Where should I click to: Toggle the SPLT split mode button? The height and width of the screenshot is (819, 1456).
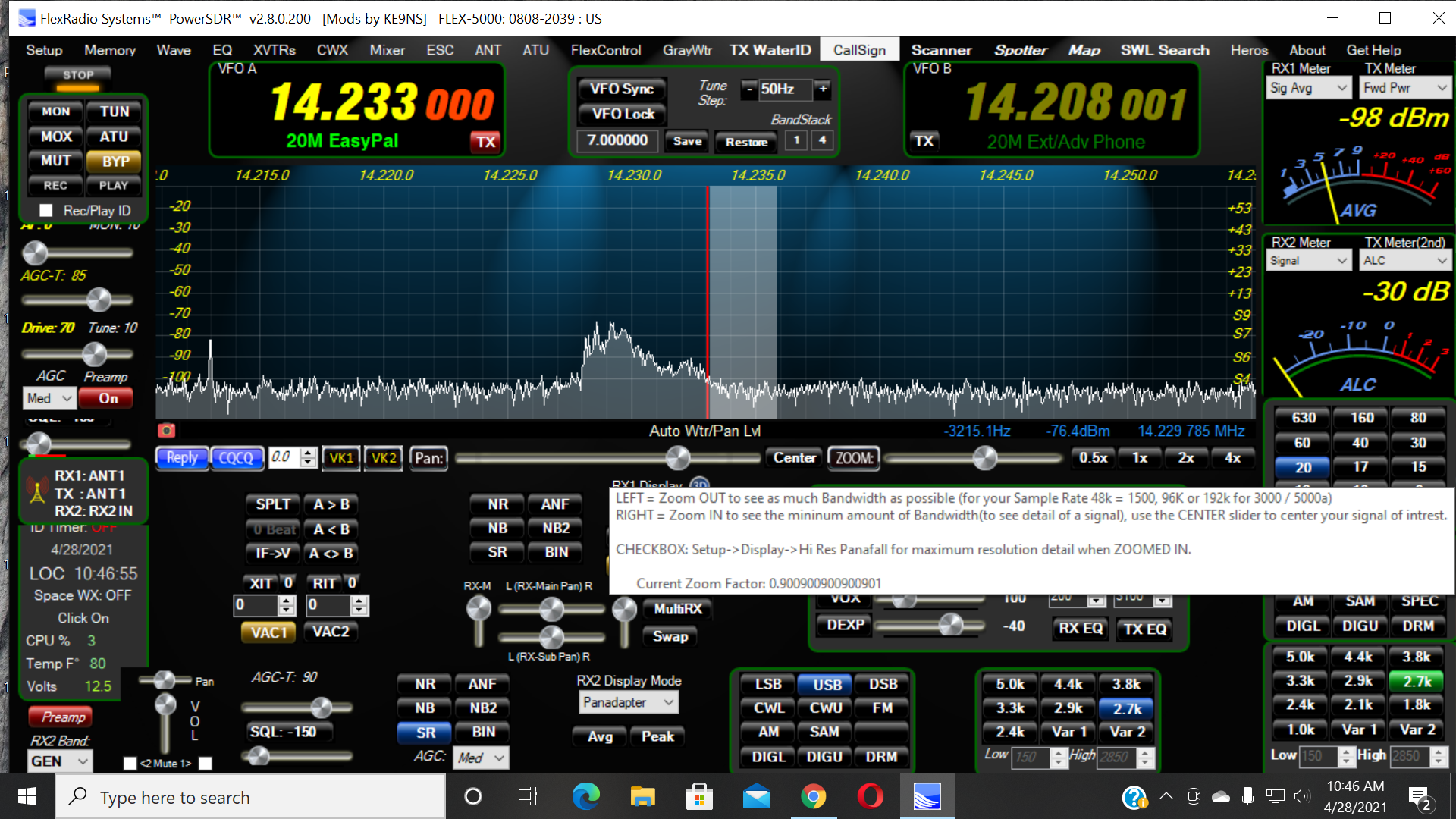pos(273,504)
